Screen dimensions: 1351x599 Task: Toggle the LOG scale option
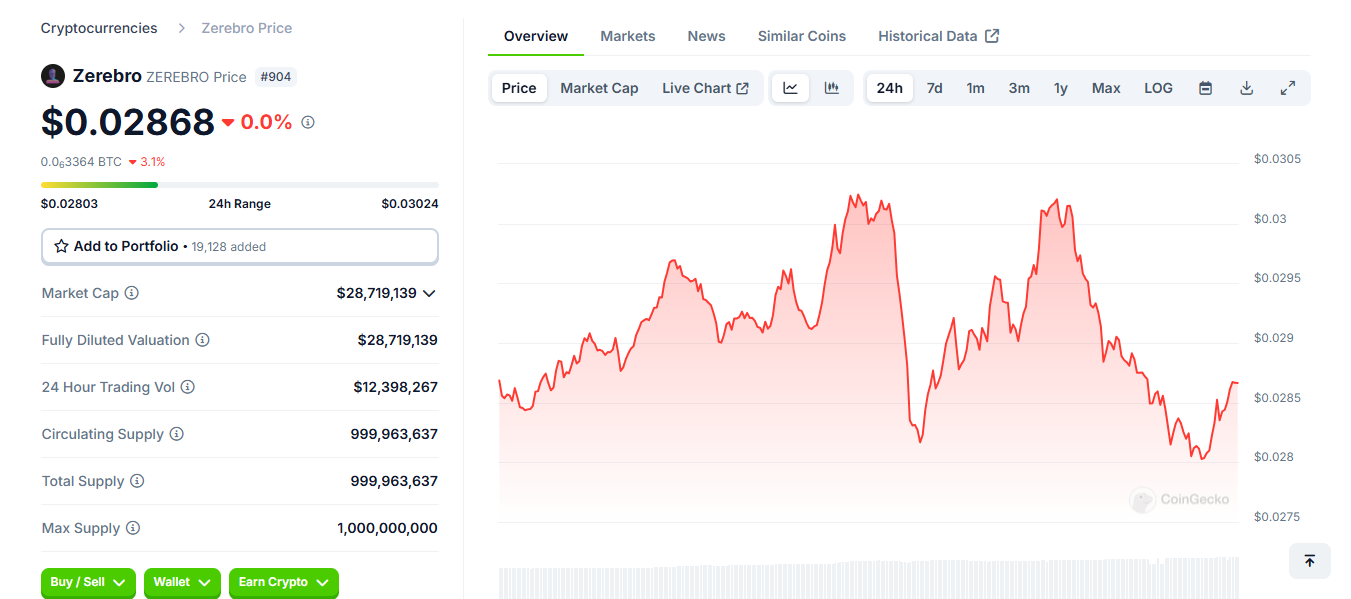(x=1158, y=88)
